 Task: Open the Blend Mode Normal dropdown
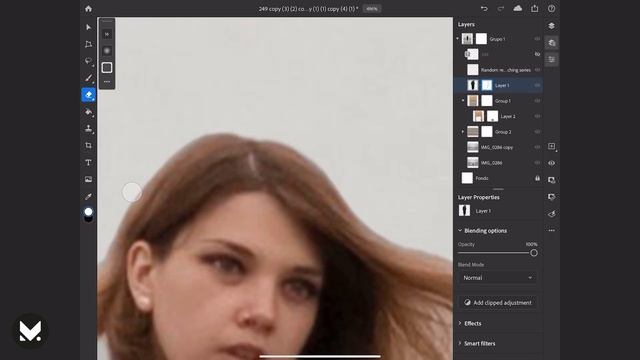[498, 278]
